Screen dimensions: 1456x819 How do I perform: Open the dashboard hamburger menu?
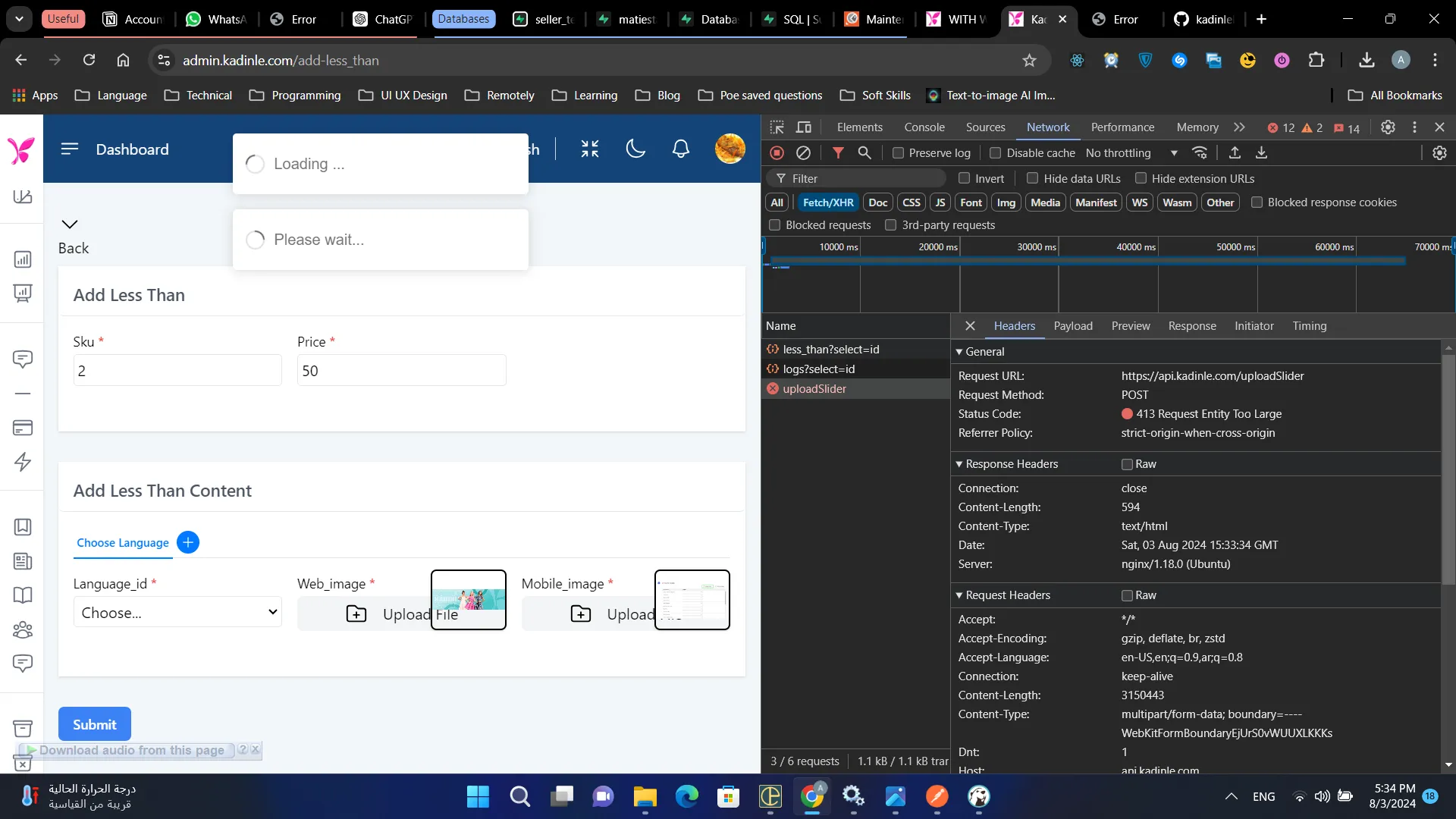[70, 149]
